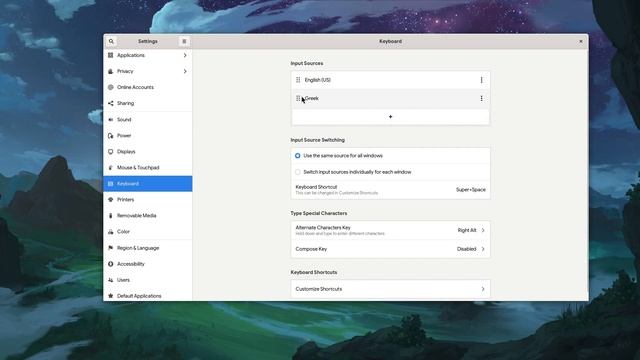Click the Disabled value for Compose Key
The image size is (640, 360).
pos(467,249)
